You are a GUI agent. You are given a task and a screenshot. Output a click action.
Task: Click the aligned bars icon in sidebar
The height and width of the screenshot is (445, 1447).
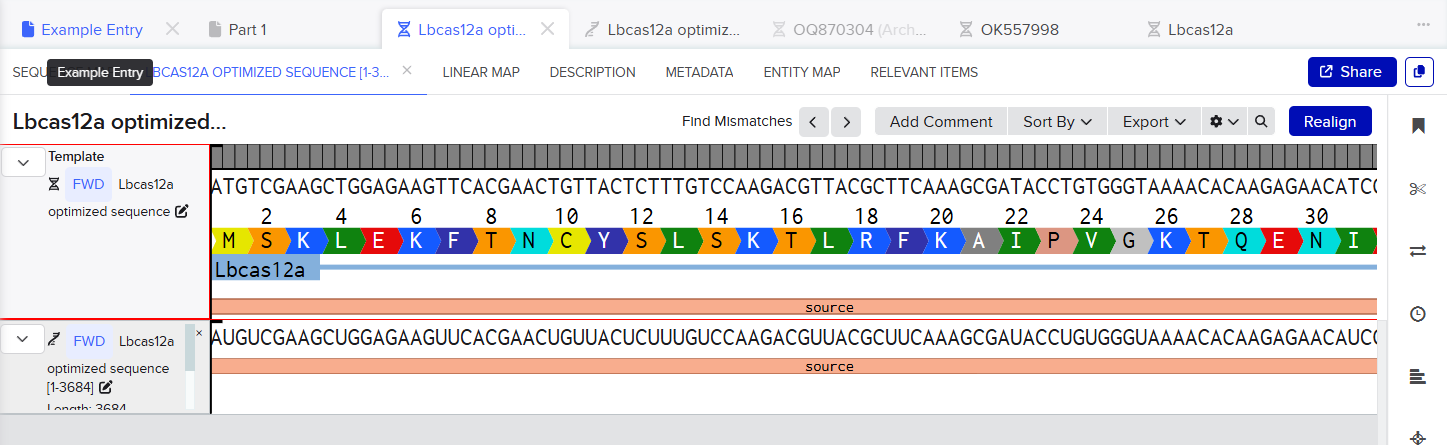click(x=1417, y=376)
